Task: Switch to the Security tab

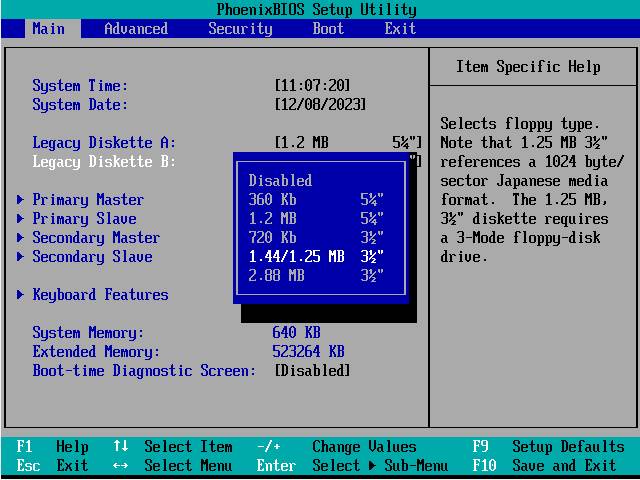Action: pyautogui.click(x=240, y=28)
